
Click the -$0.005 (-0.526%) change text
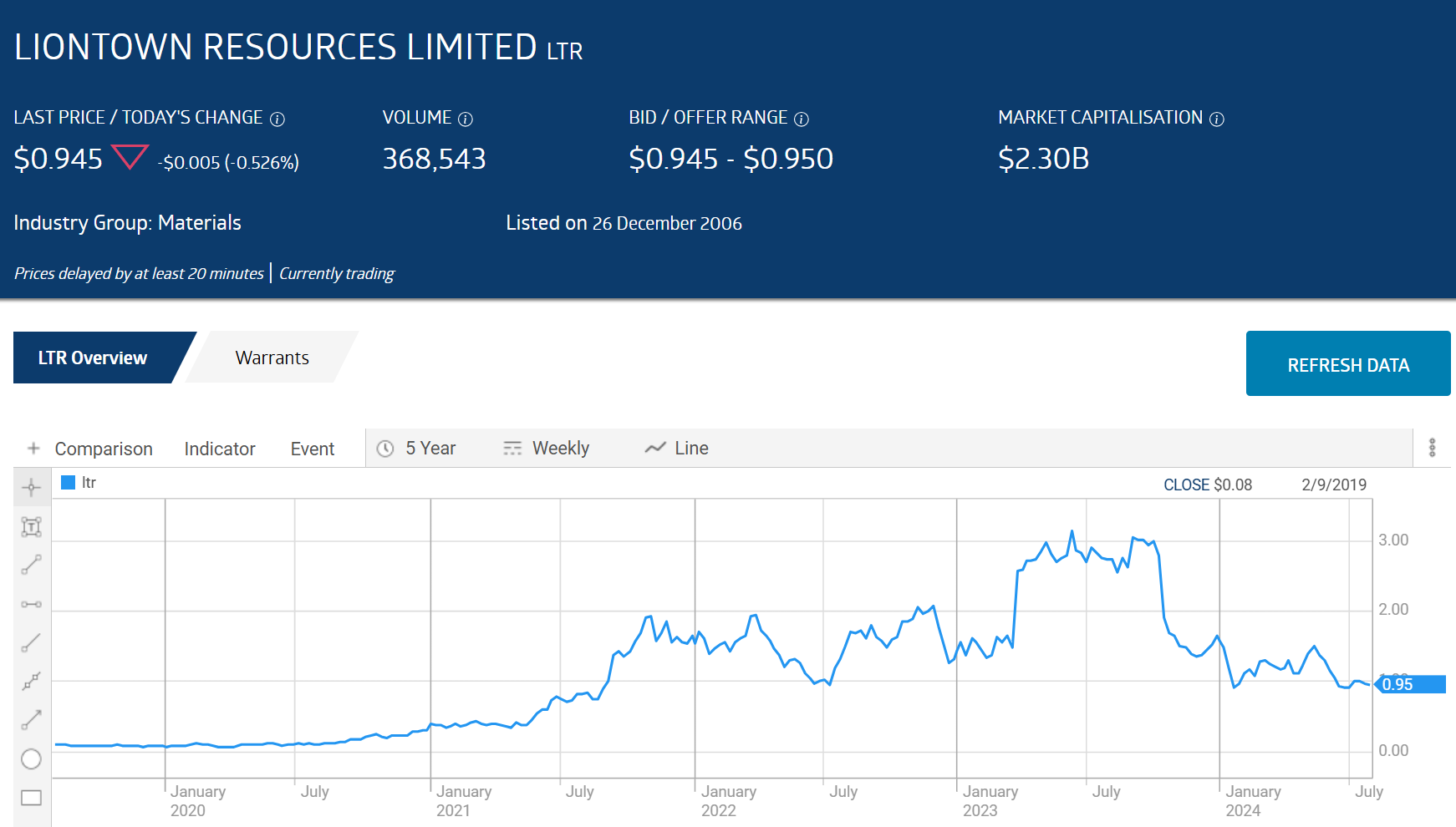point(228,163)
